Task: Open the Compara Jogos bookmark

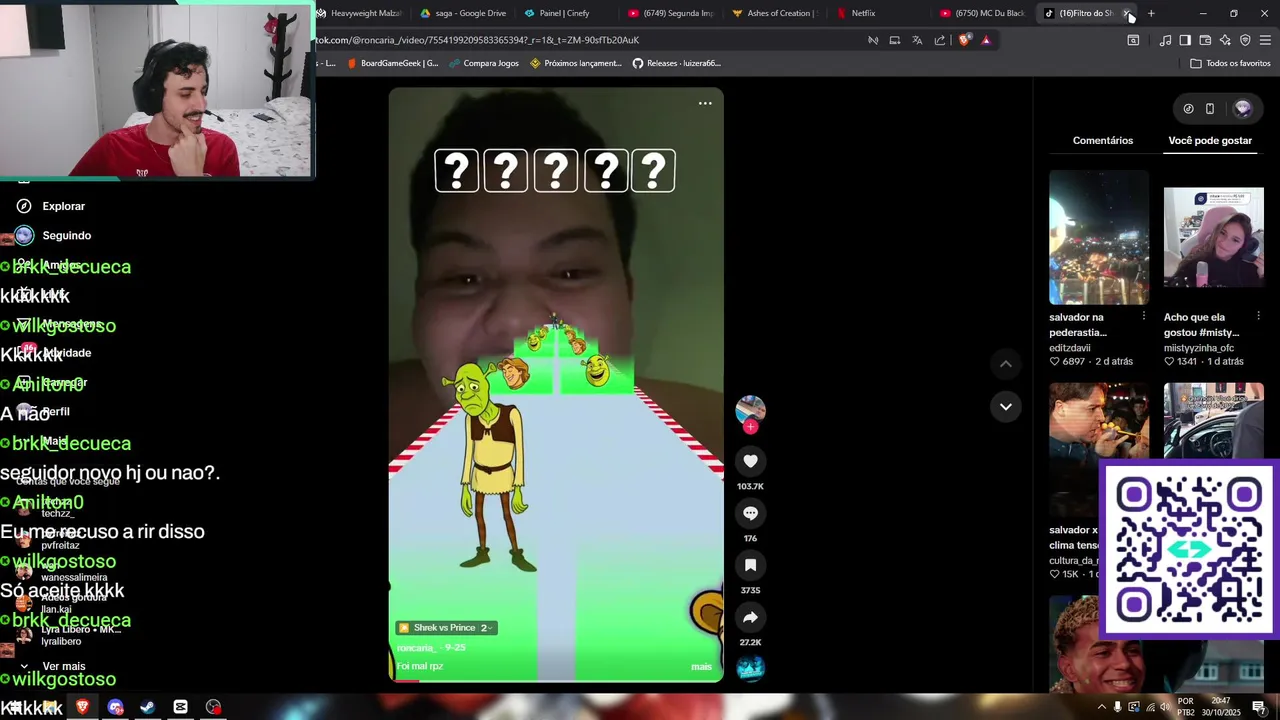Action: pyautogui.click(x=483, y=63)
